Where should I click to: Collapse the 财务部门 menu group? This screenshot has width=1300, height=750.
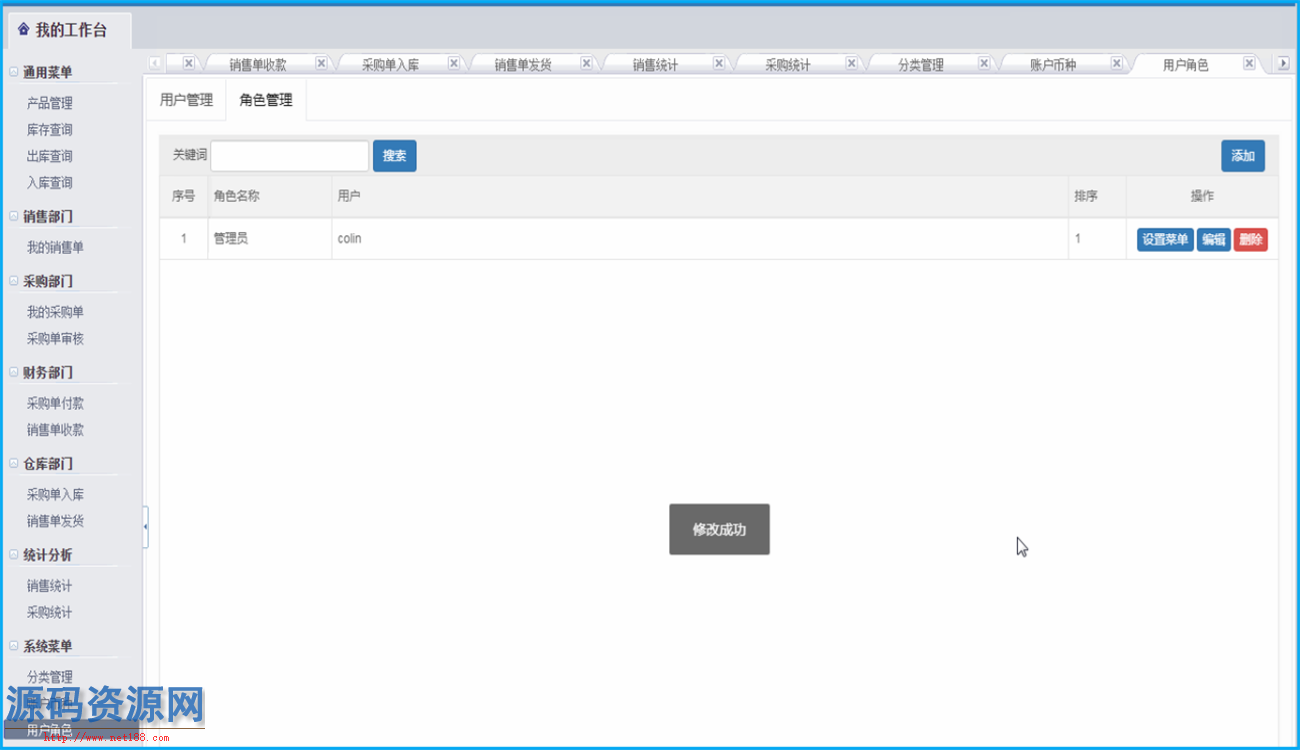point(13,372)
